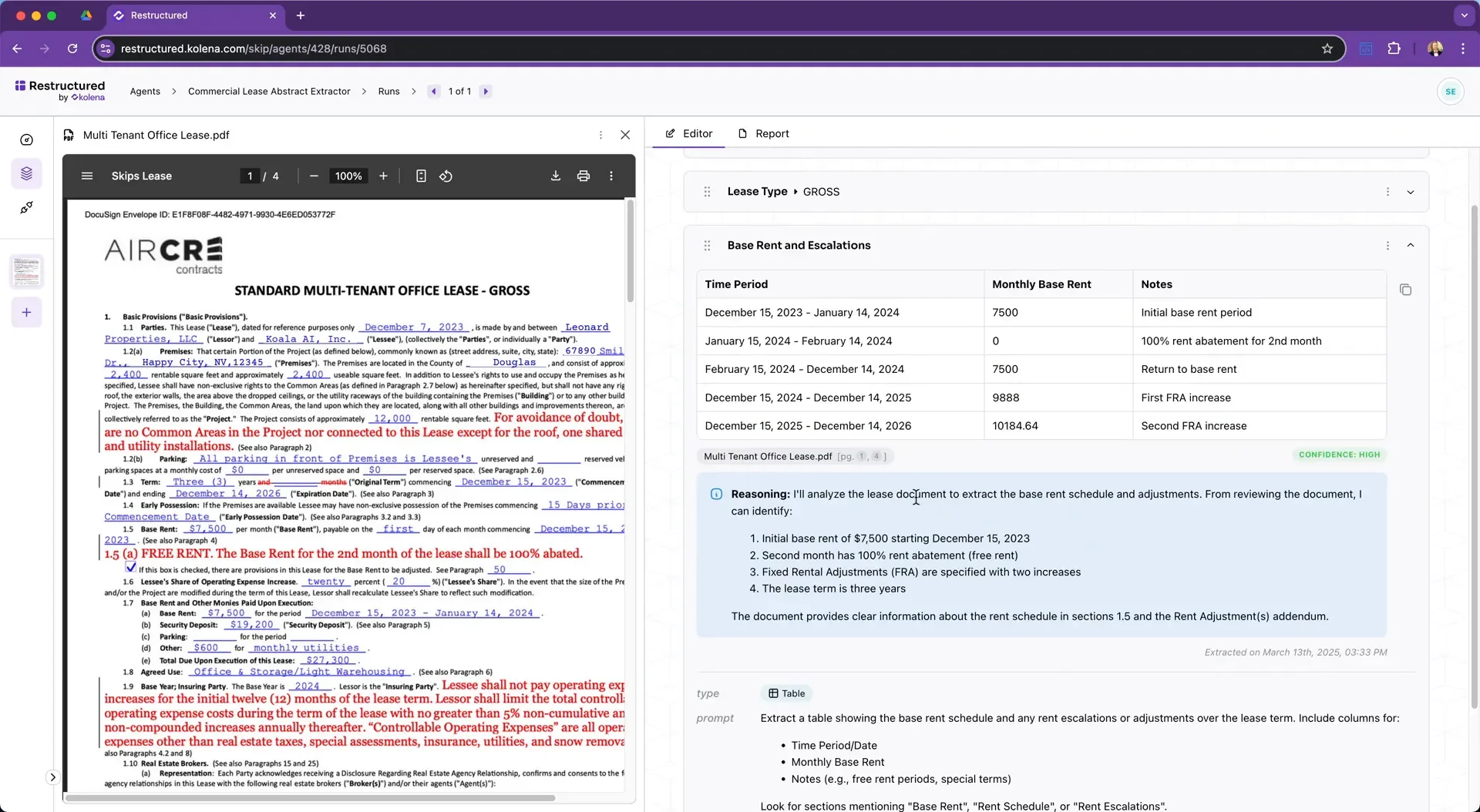Copy the Base Rent table
1480x812 pixels.
1405,290
